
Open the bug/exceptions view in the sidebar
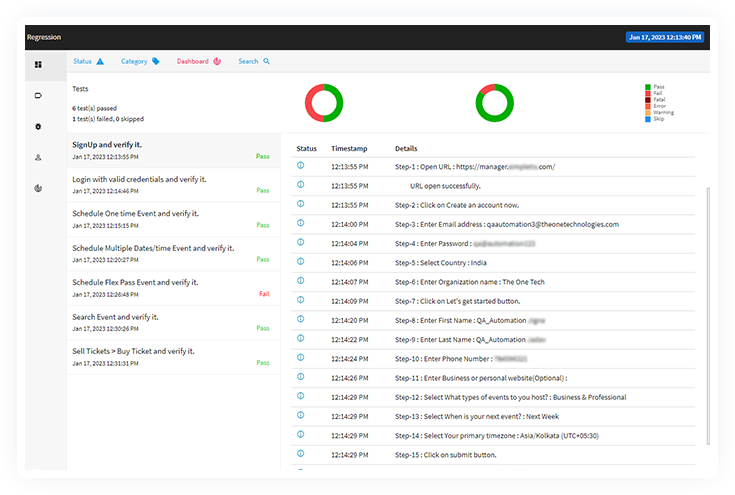pos(38,127)
